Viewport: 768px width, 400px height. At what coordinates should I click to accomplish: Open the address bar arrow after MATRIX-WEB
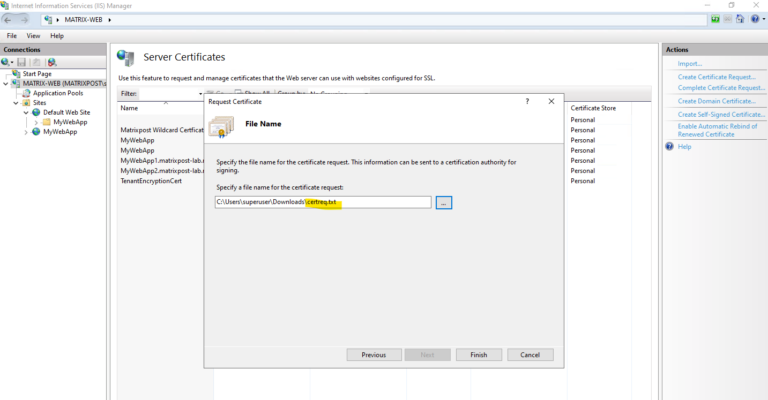[x=110, y=20]
